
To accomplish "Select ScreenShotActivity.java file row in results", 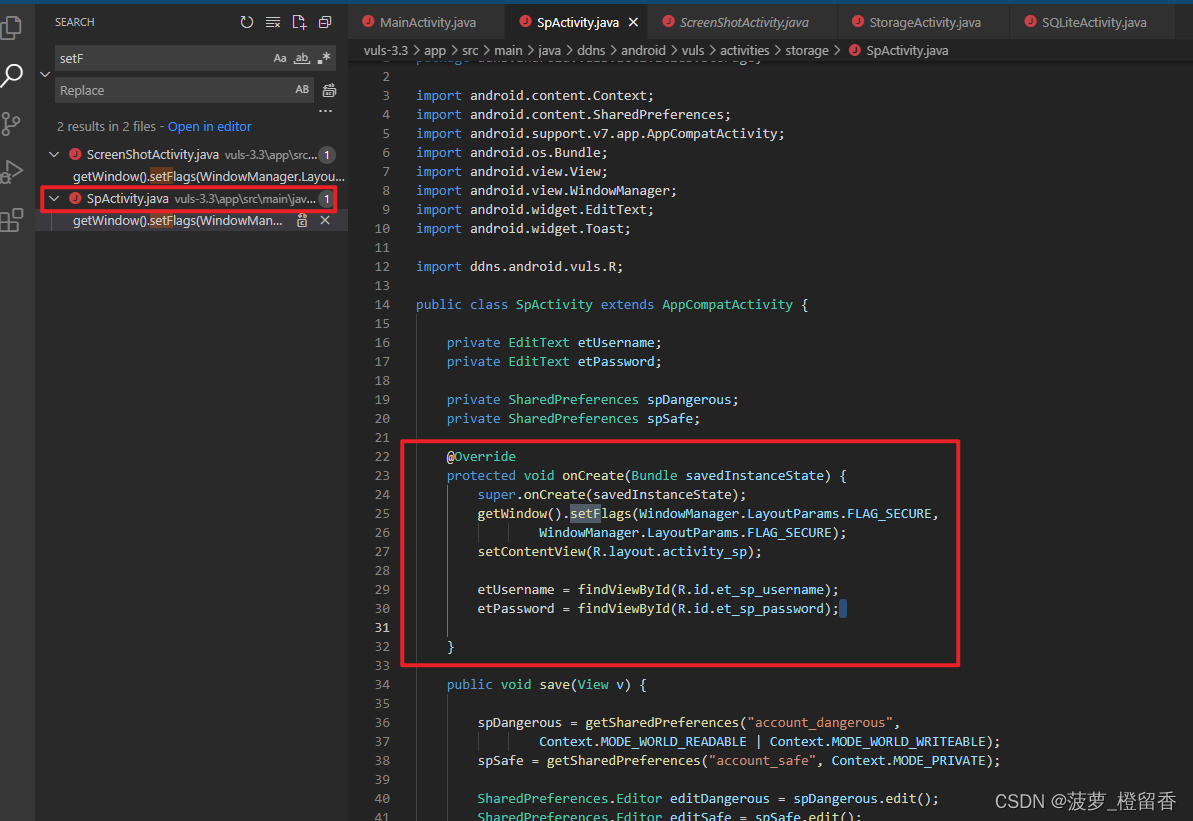I will point(192,154).
